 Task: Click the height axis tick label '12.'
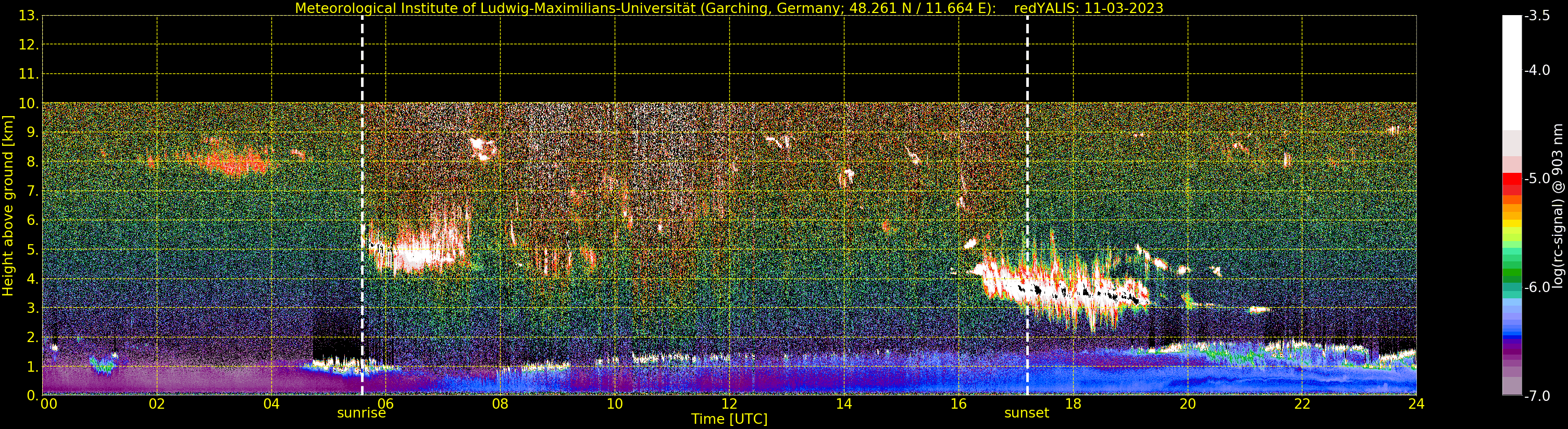(29, 45)
